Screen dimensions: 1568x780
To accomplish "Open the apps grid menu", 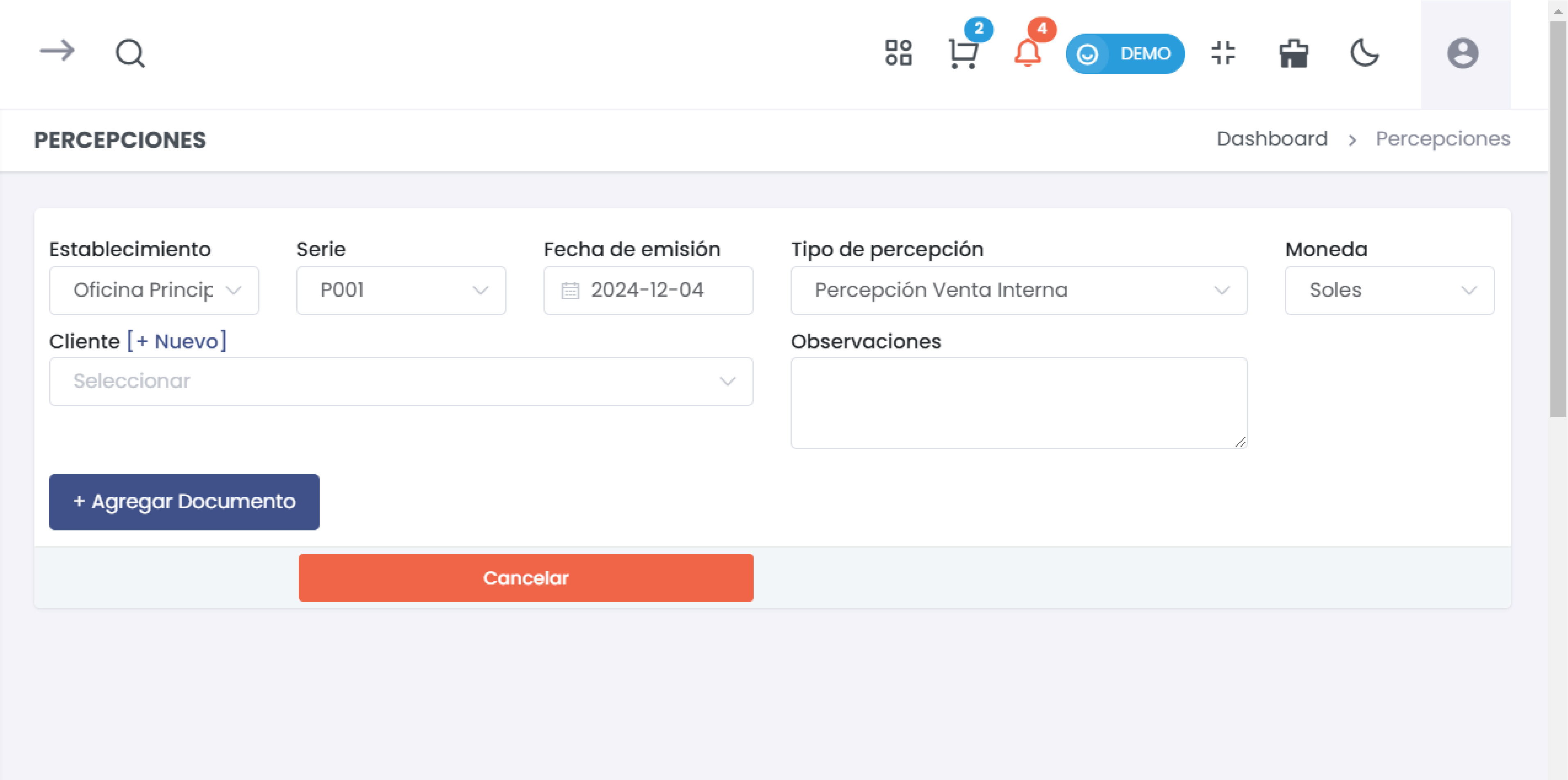I will point(899,54).
